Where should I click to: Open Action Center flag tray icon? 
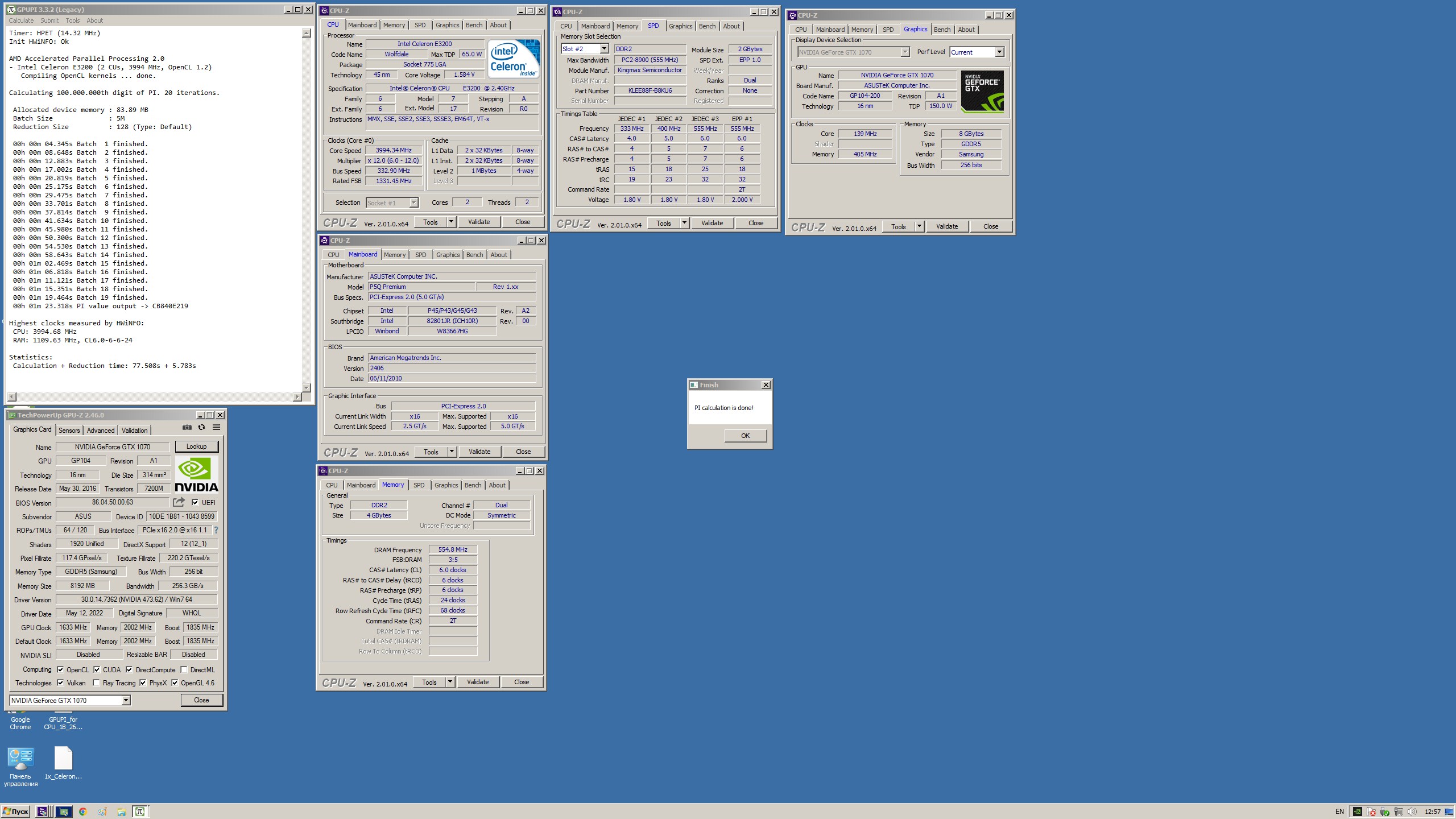pyautogui.click(x=1371, y=812)
